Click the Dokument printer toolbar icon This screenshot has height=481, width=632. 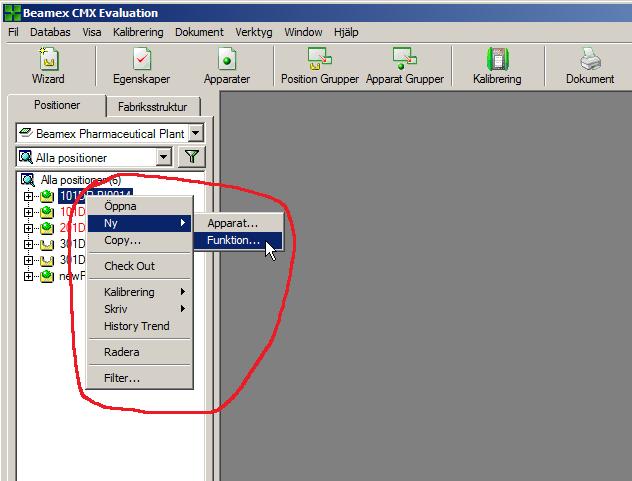590,59
